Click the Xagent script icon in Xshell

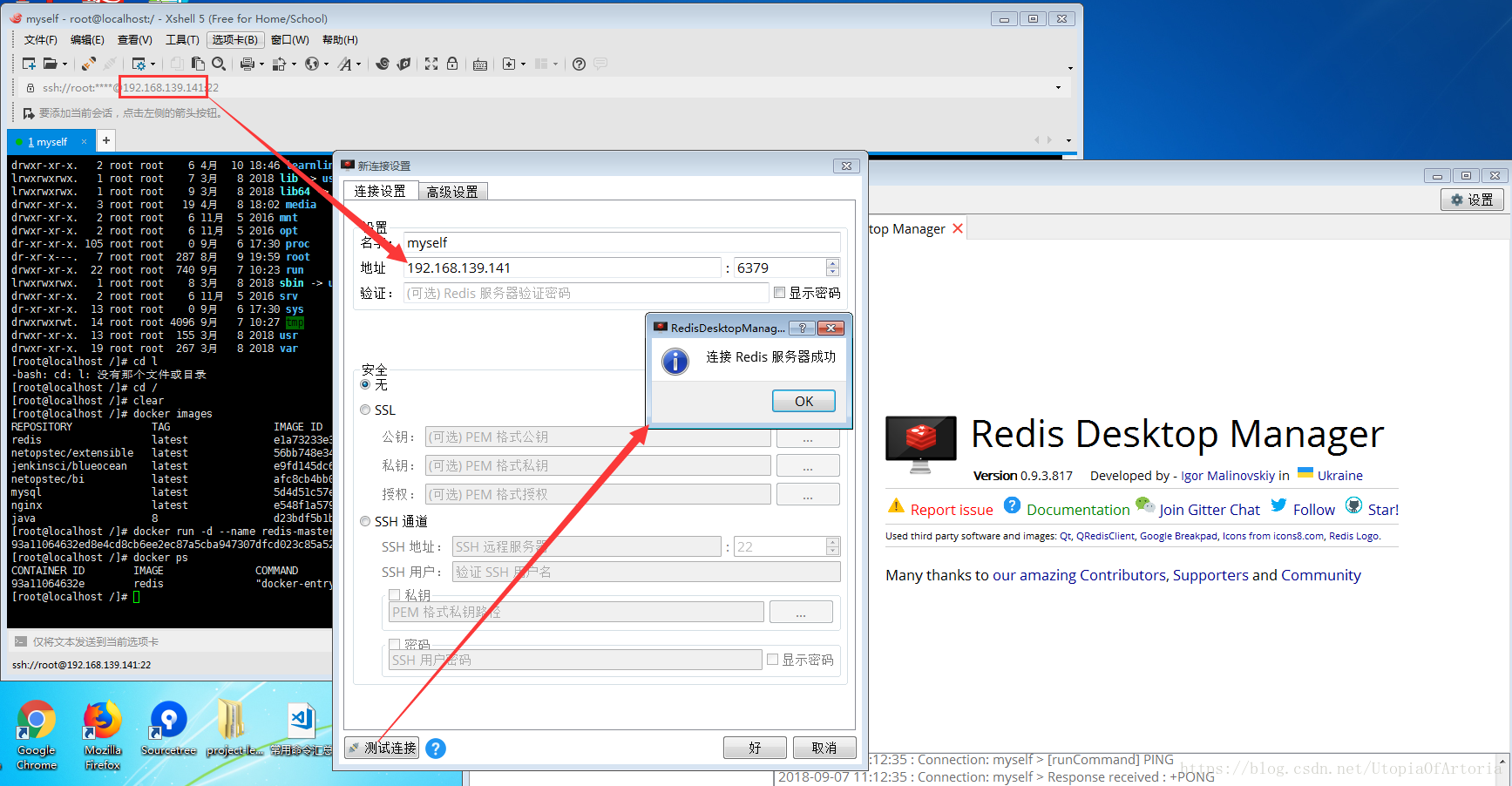pyautogui.click(x=403, y=64)
